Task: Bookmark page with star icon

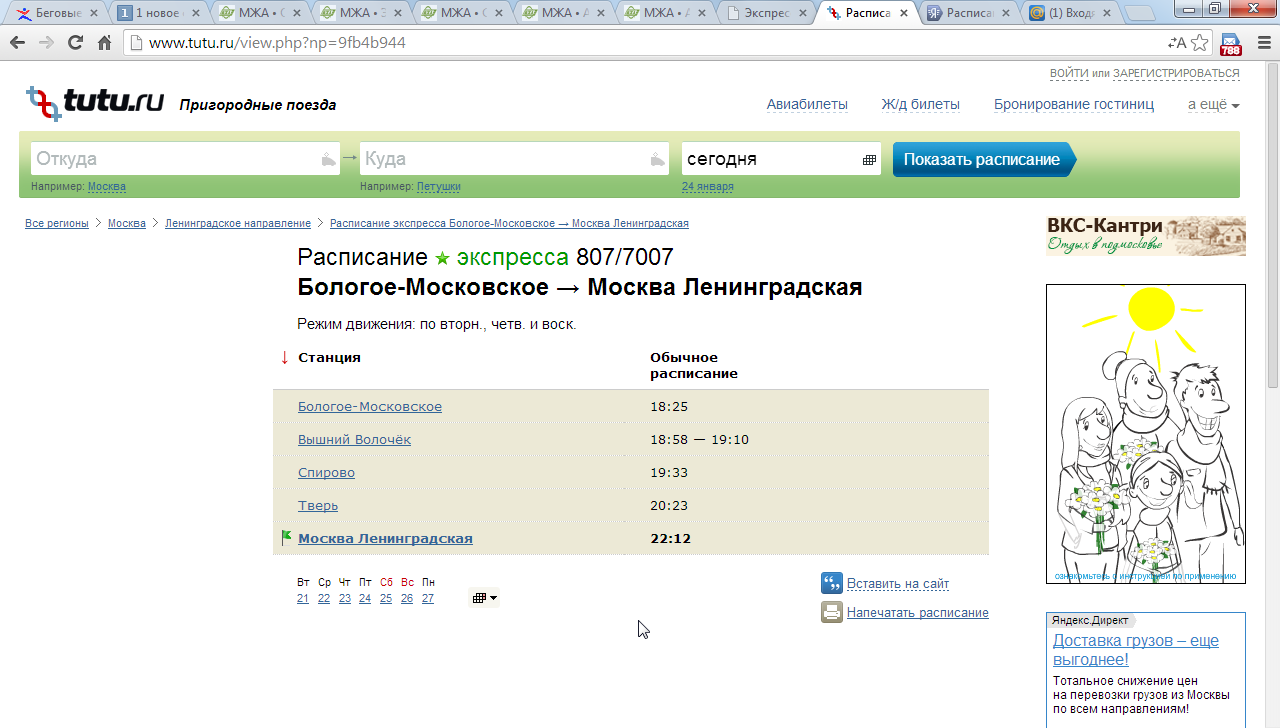Action: [1200, 43]
